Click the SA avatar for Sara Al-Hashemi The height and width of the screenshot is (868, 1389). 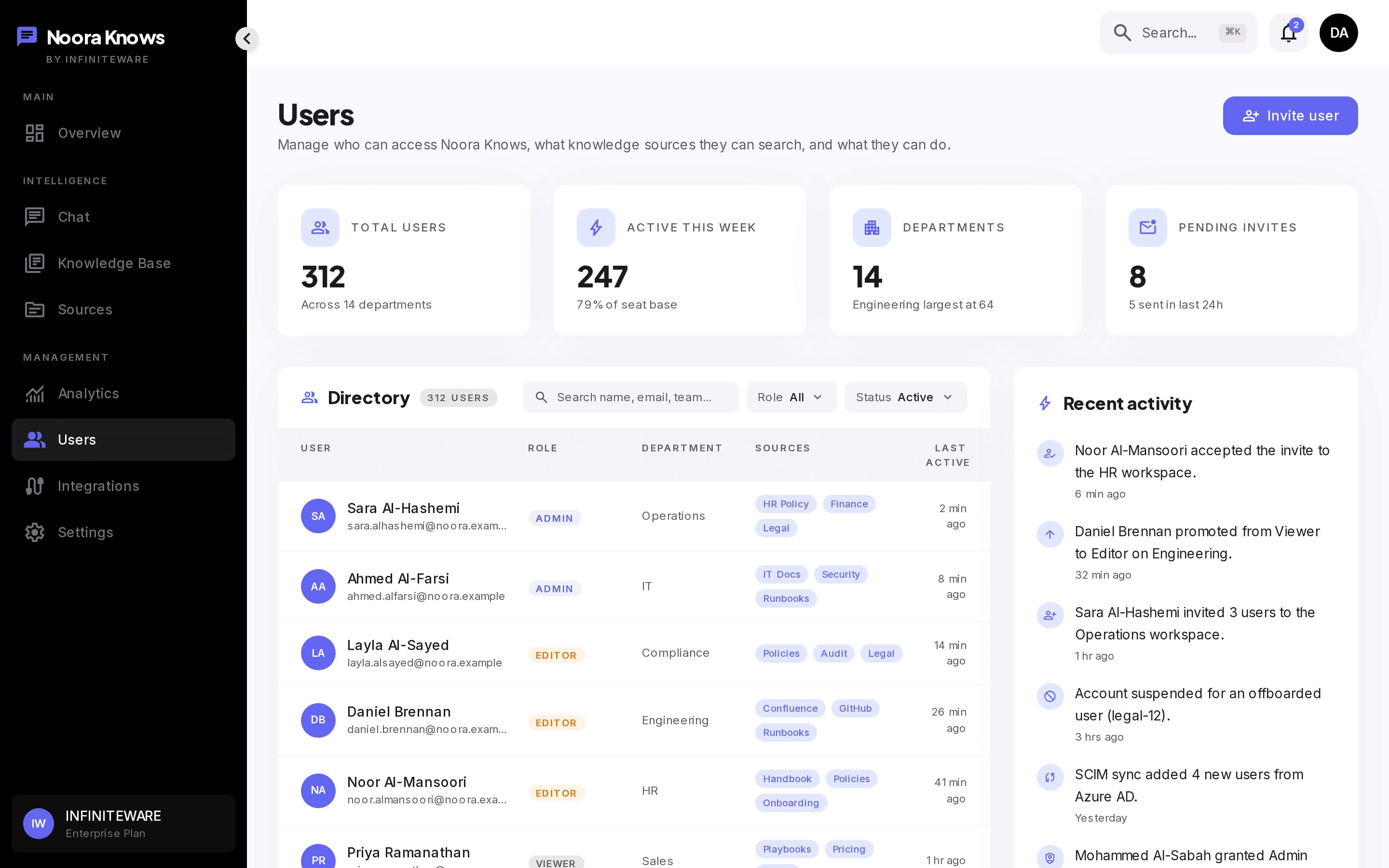tap(318, 516)
